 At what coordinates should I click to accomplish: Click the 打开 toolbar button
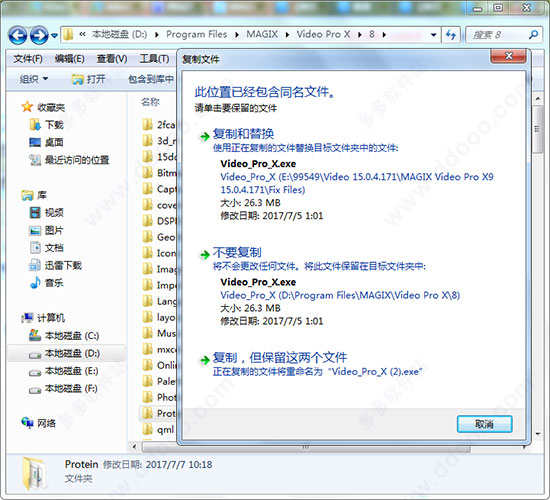pyautogui.click(x=88, y=79)
